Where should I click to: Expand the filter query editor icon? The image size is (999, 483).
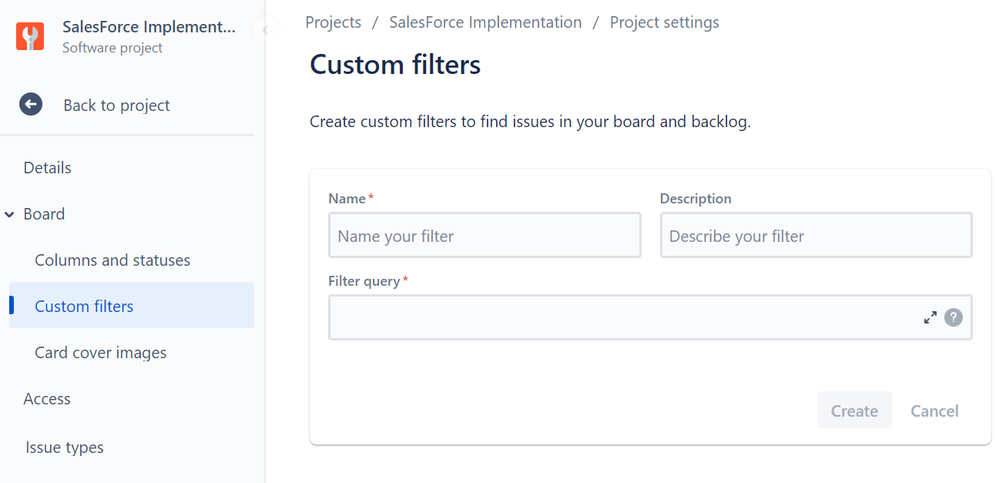tap(930, 317)
